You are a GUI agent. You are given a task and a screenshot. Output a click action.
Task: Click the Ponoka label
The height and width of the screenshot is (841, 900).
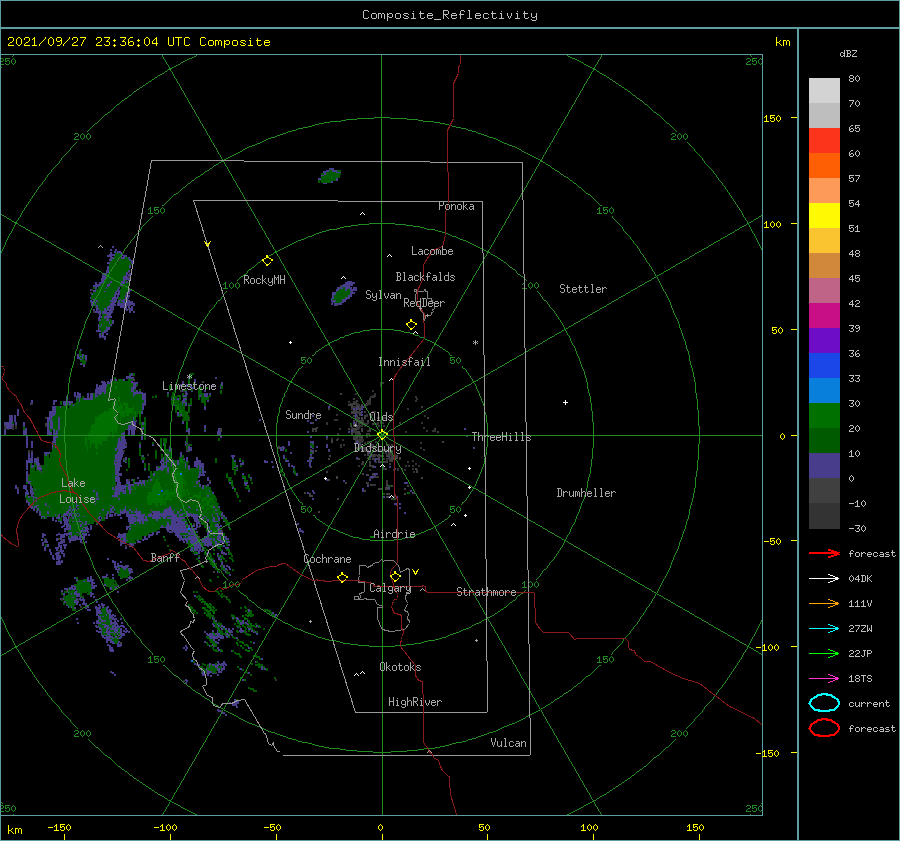click(456, 206)
